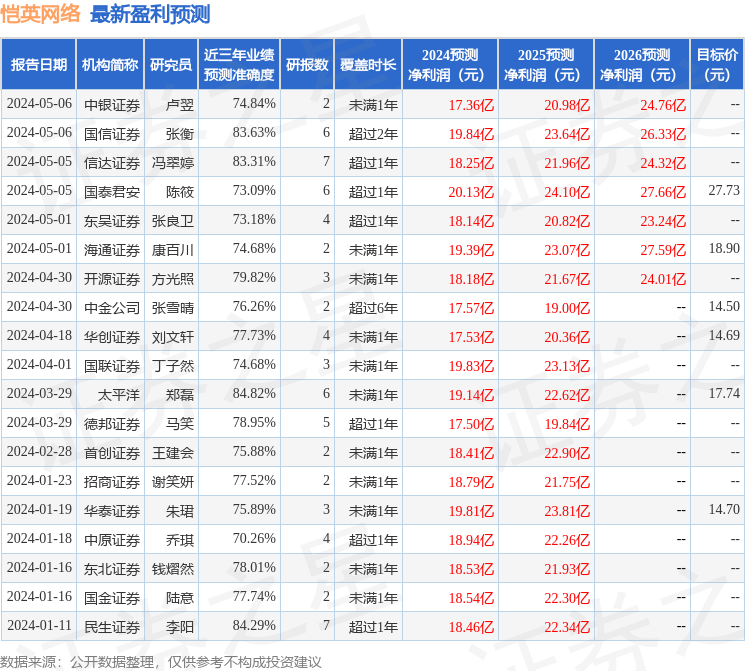Screen dimensions: 745x671
Task: Click analyst name 刘文轩
Action: (172, 337)
